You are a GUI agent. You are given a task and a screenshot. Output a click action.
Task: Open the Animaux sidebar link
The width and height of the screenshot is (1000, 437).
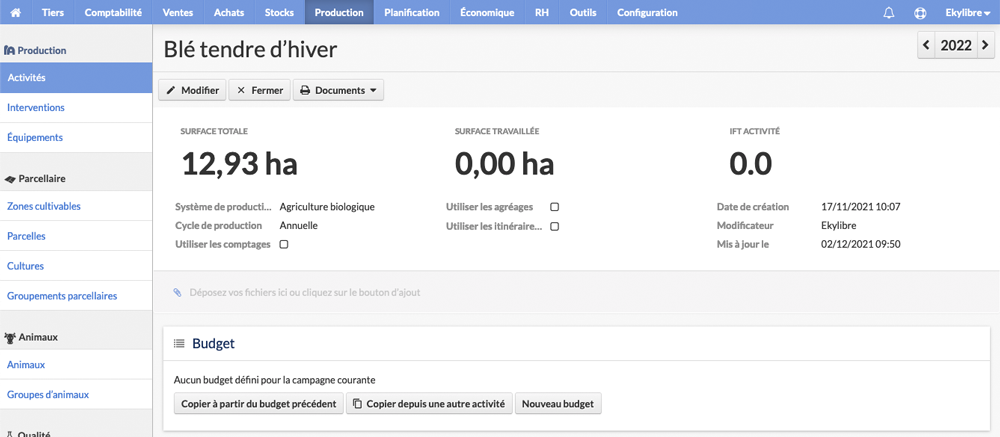(76, 365)
